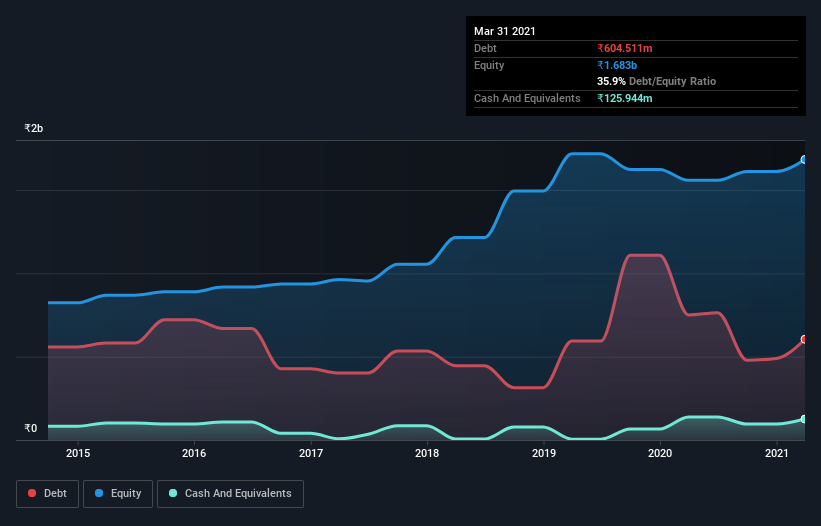
Task: Click the Debt row label in tooltip
Action: click(485, 48)
